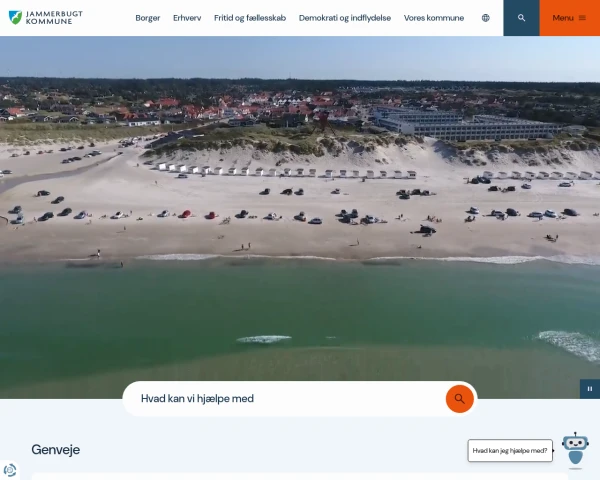Open the globe language selector icon

pos(486,18)
